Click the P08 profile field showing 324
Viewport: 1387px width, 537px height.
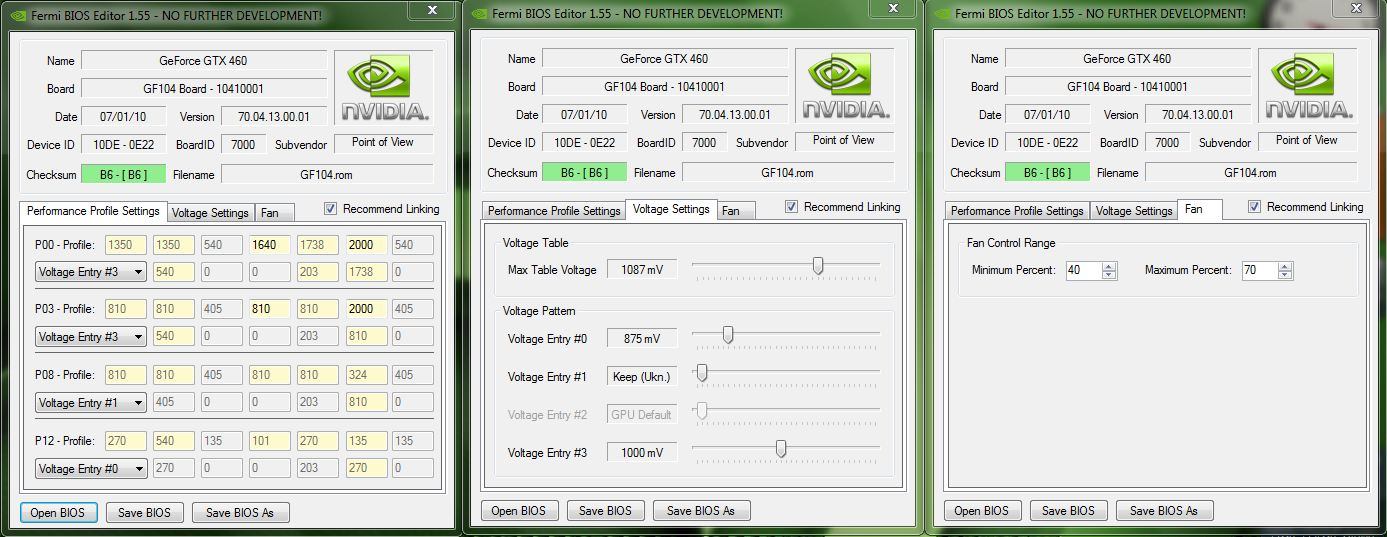(367, 375)
